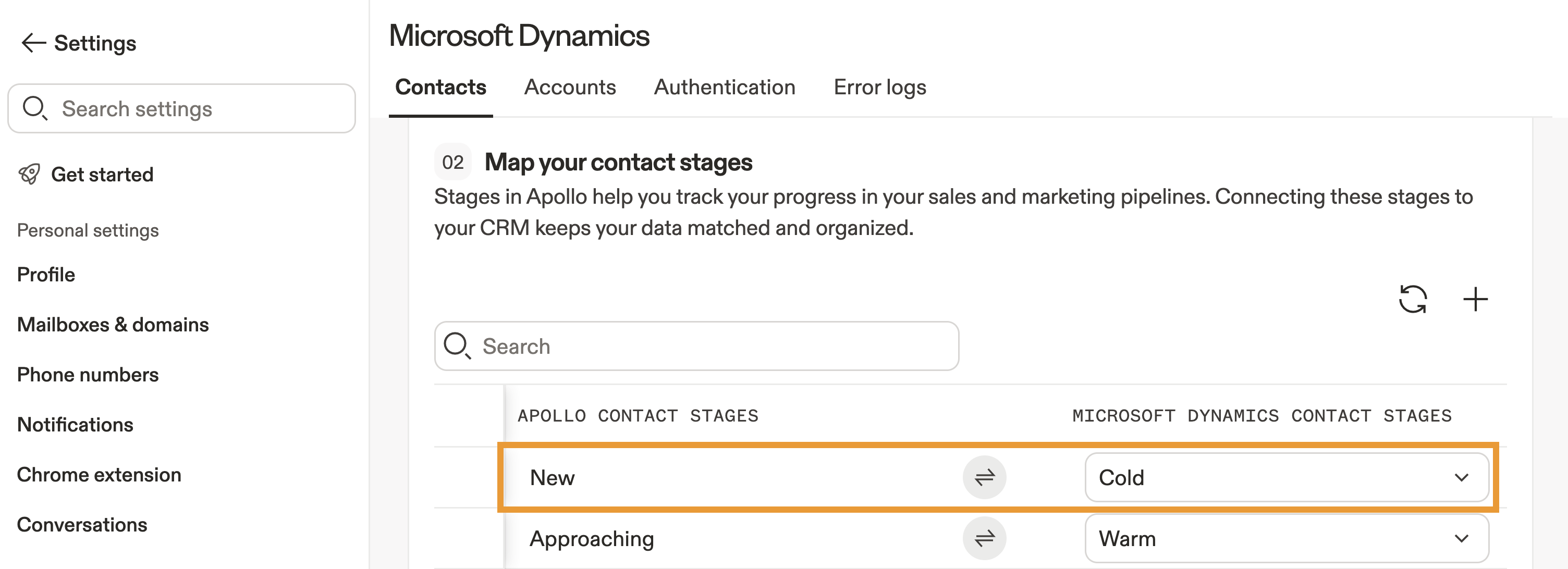Open Profile settings

(45, 274)
